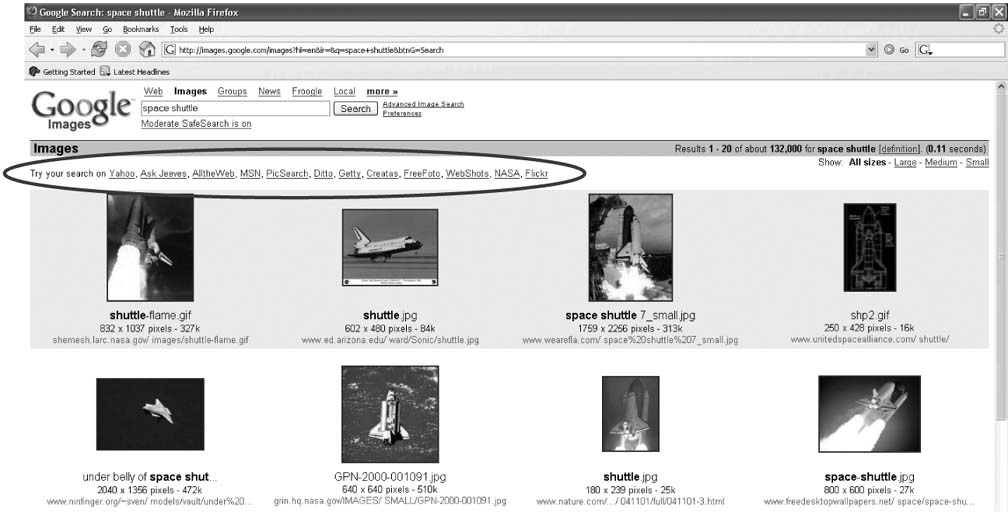Open the Advanced Image Search link
1008x512 pixels.
click(423, 104)
